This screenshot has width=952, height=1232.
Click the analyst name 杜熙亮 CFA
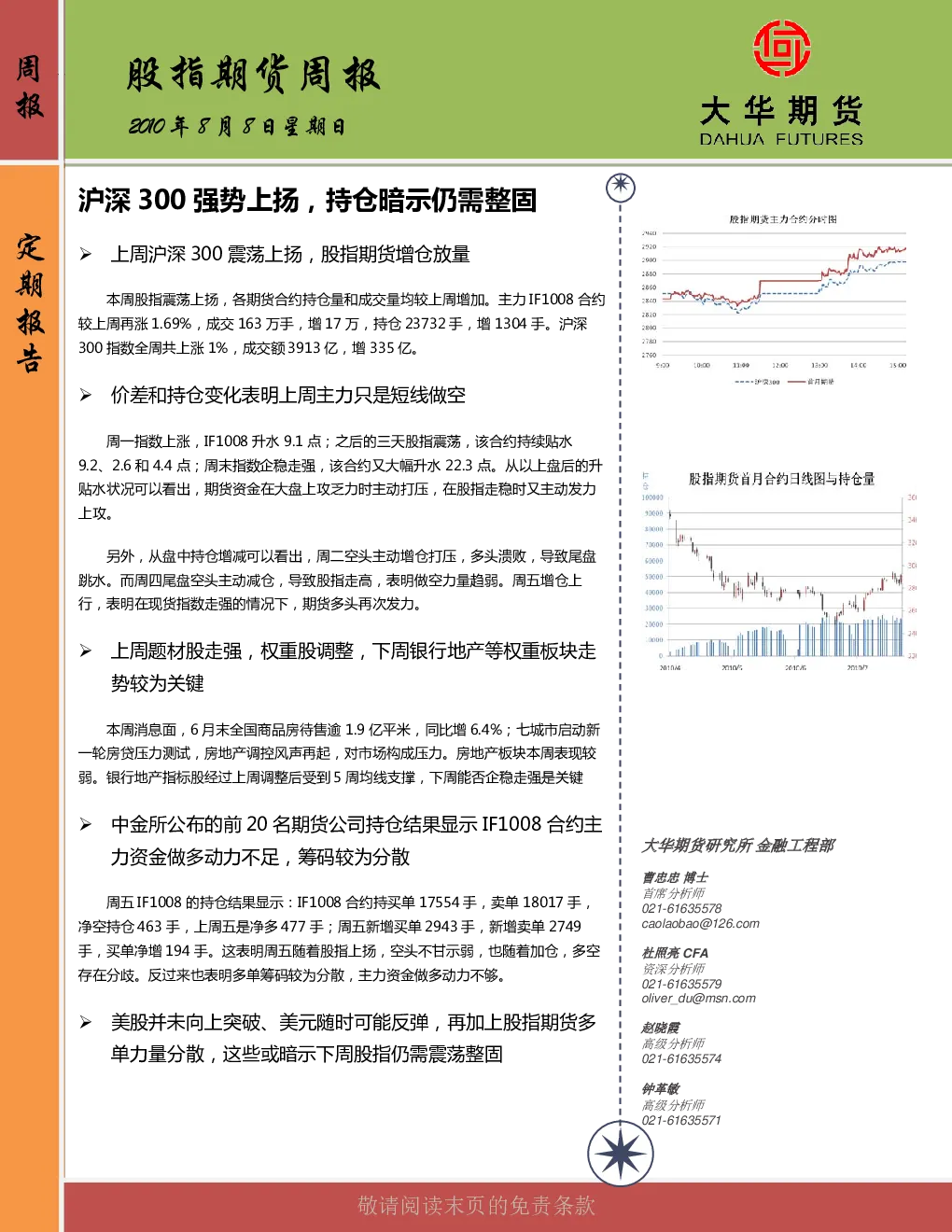pos(675,953)
